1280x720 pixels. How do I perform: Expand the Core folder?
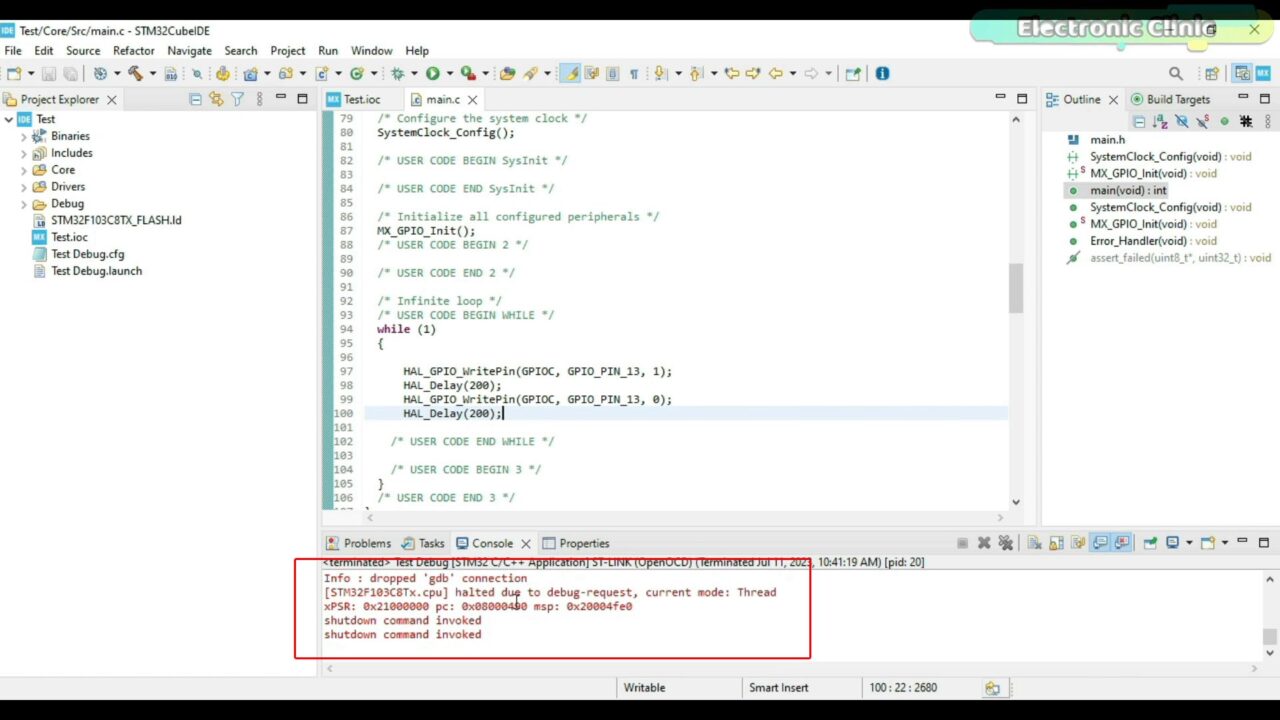(x=24, y=170)
